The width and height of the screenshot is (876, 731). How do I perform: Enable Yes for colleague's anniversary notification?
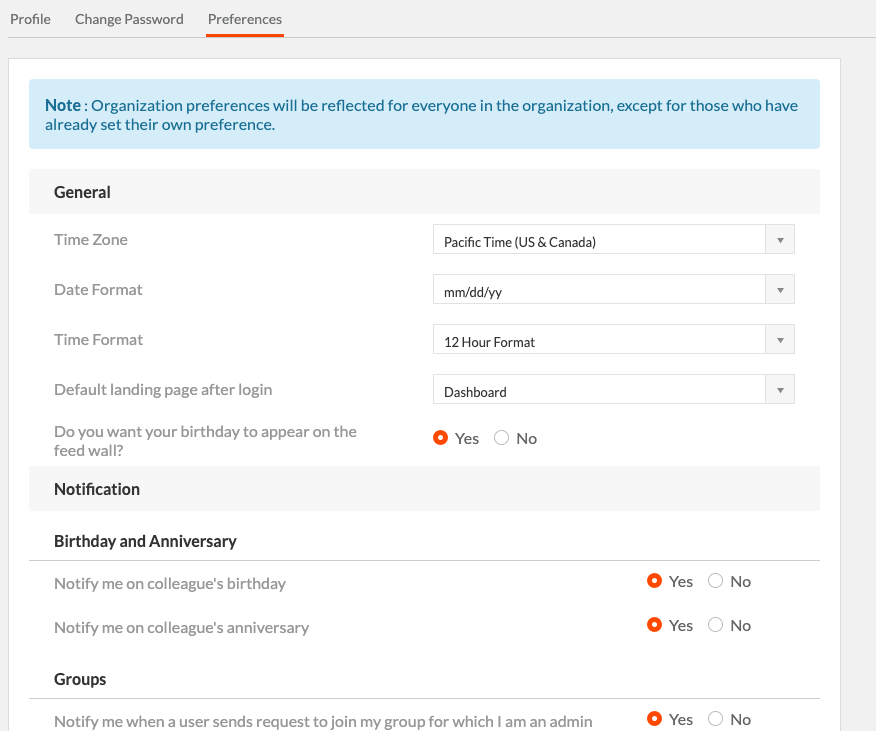pyautogui.click(x=654, y=625)
